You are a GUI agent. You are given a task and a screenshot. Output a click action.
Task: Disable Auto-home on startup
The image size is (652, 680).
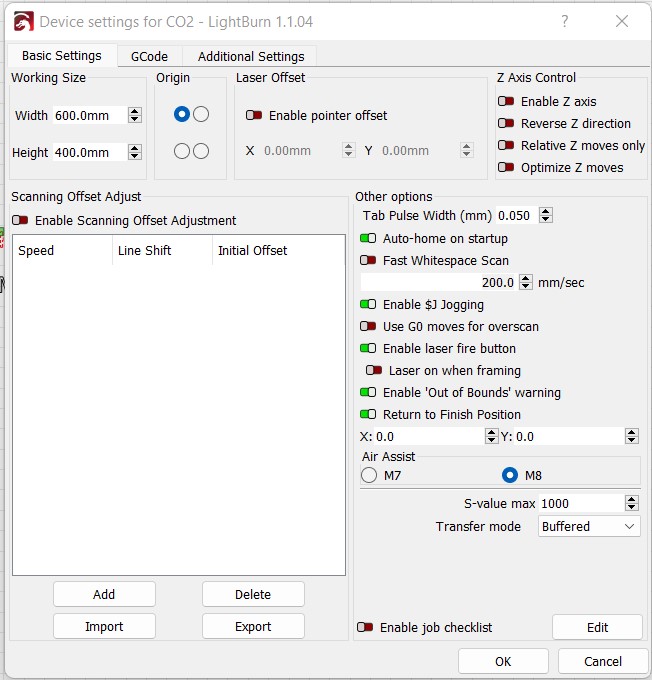pos(368,238)
